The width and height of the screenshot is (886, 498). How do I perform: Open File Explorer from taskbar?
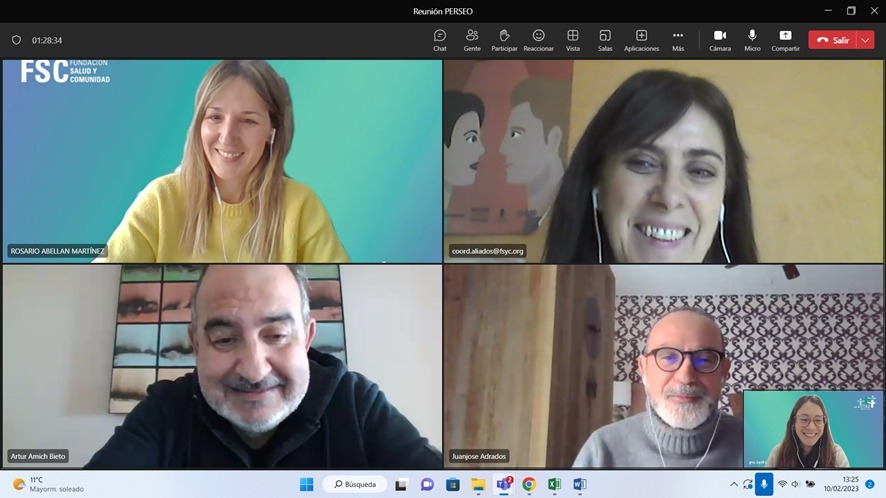479,484
